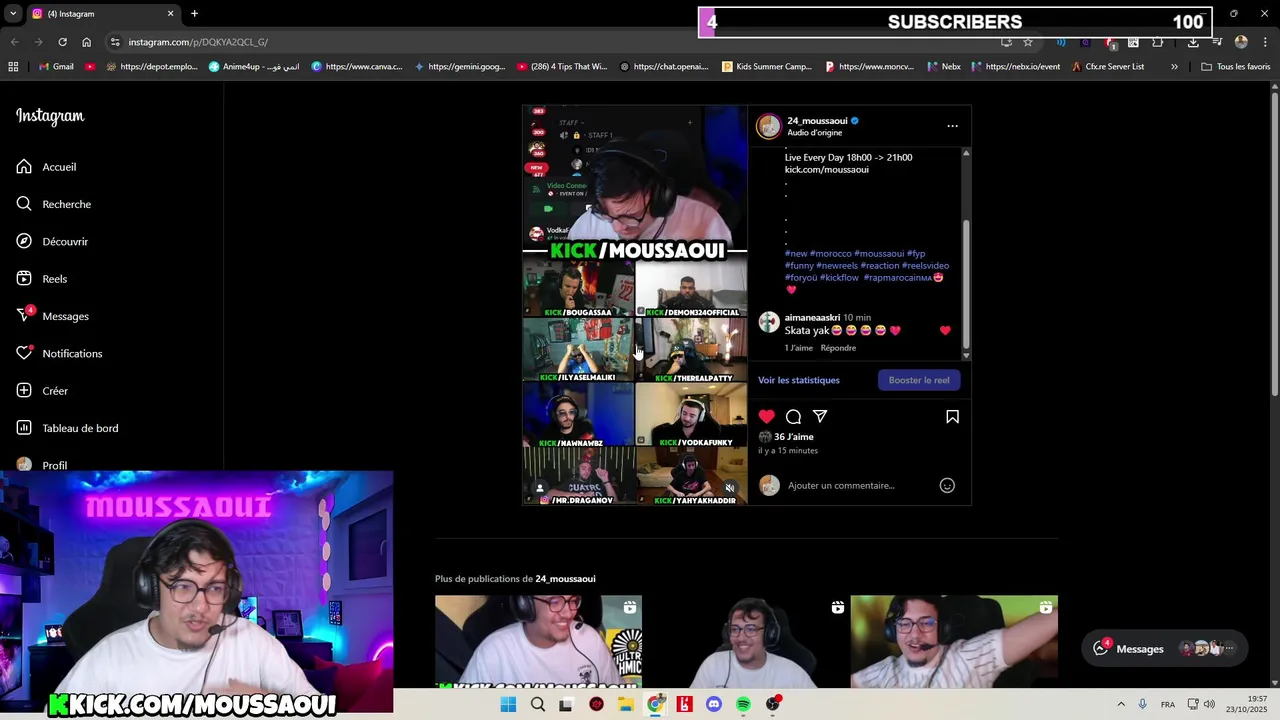Open Tous les favoris folder

[x=1236, y=67]
